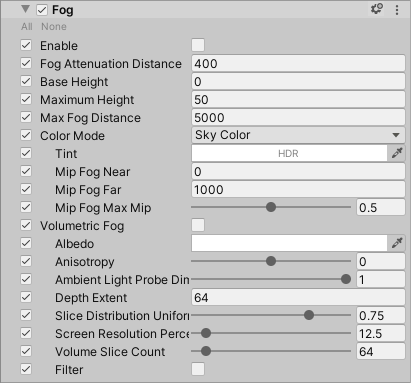
Task: Toggle the Fog component active checkbox
Action: coord(42,10)
